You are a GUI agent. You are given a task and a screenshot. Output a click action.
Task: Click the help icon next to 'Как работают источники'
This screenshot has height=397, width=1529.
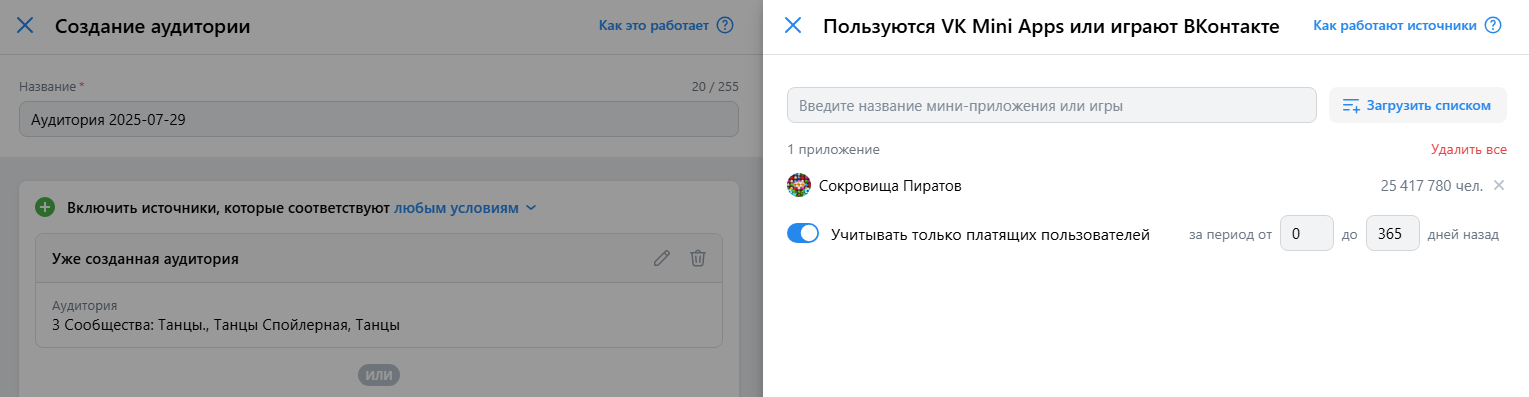[x=1493, y=26]
